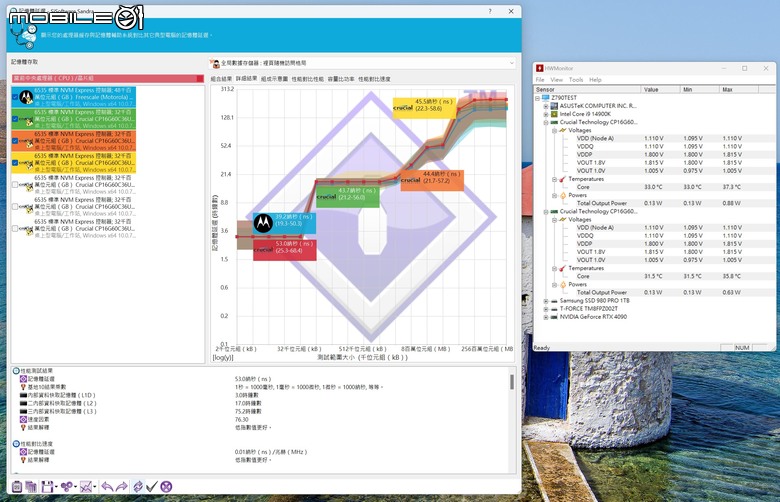Expand the Intel Core i9 14900K node
The width and height of the screenshot is (780, 502).
tap(546, 114)
